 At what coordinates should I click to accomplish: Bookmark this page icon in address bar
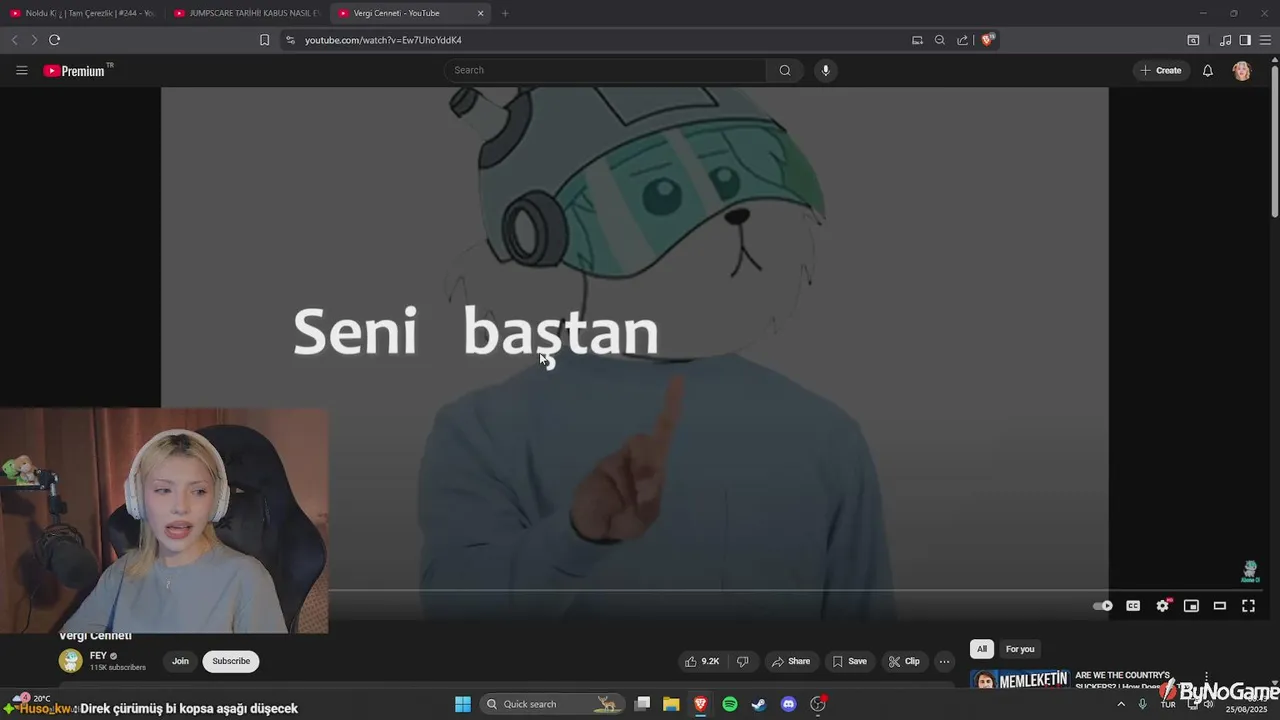coord(264,40)
